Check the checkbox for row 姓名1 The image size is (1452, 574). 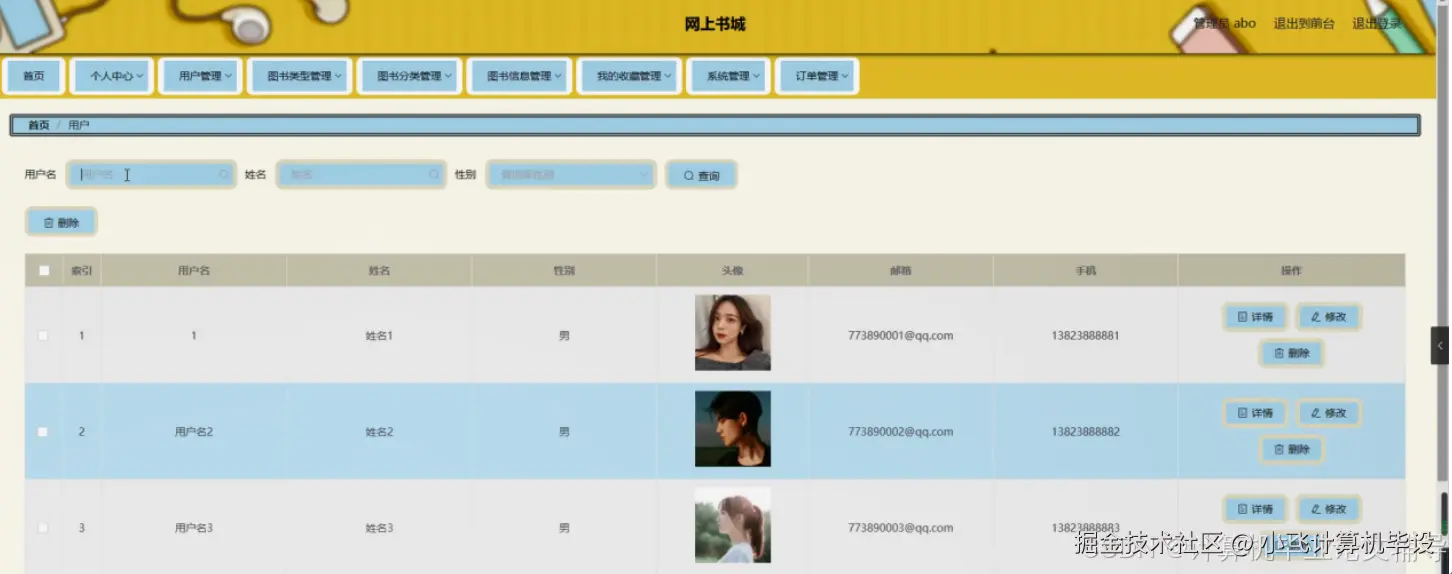pyautogui.click(x=43, y=336)
